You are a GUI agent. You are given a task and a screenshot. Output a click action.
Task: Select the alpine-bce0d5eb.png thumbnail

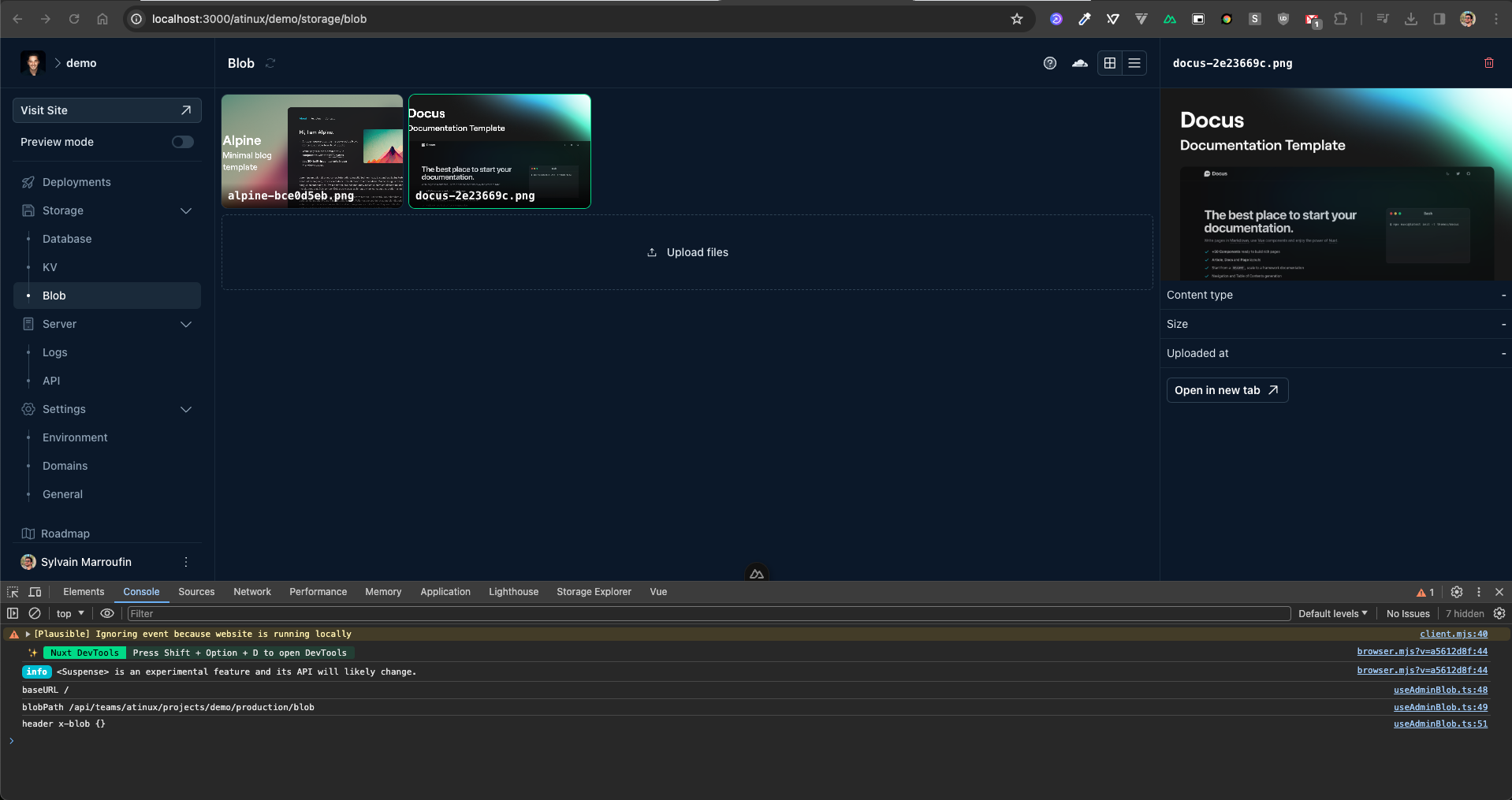312,151
